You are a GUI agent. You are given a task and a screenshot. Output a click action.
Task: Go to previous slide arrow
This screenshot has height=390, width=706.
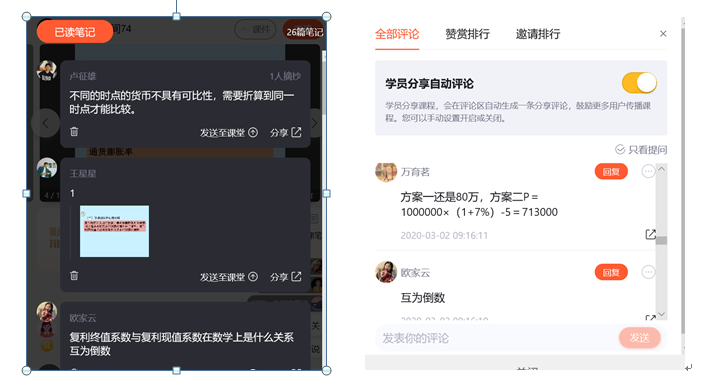tap(45, 122)
